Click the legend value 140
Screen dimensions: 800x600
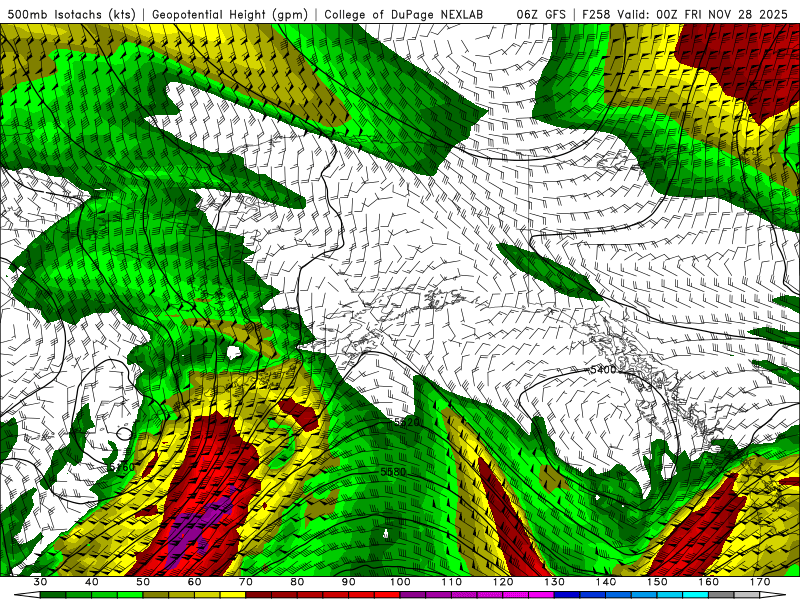[606, 582]
